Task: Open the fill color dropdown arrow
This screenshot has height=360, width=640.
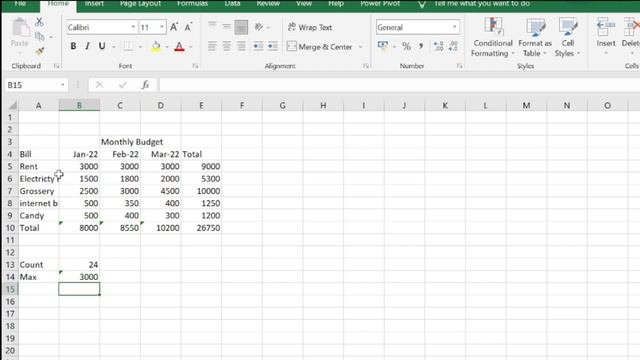Action: (167, 47)
